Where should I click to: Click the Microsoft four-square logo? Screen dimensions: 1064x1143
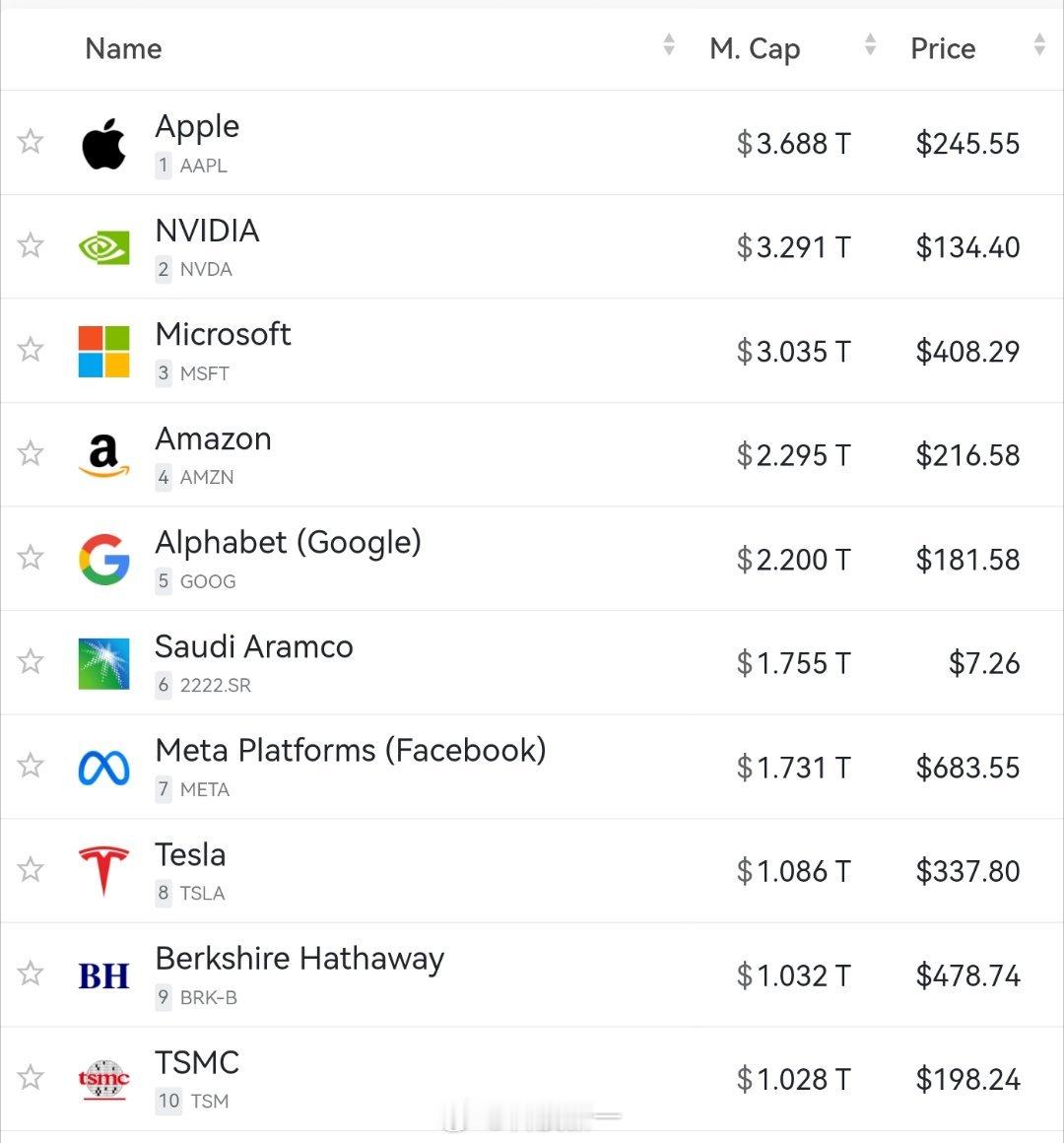[103, 352]
